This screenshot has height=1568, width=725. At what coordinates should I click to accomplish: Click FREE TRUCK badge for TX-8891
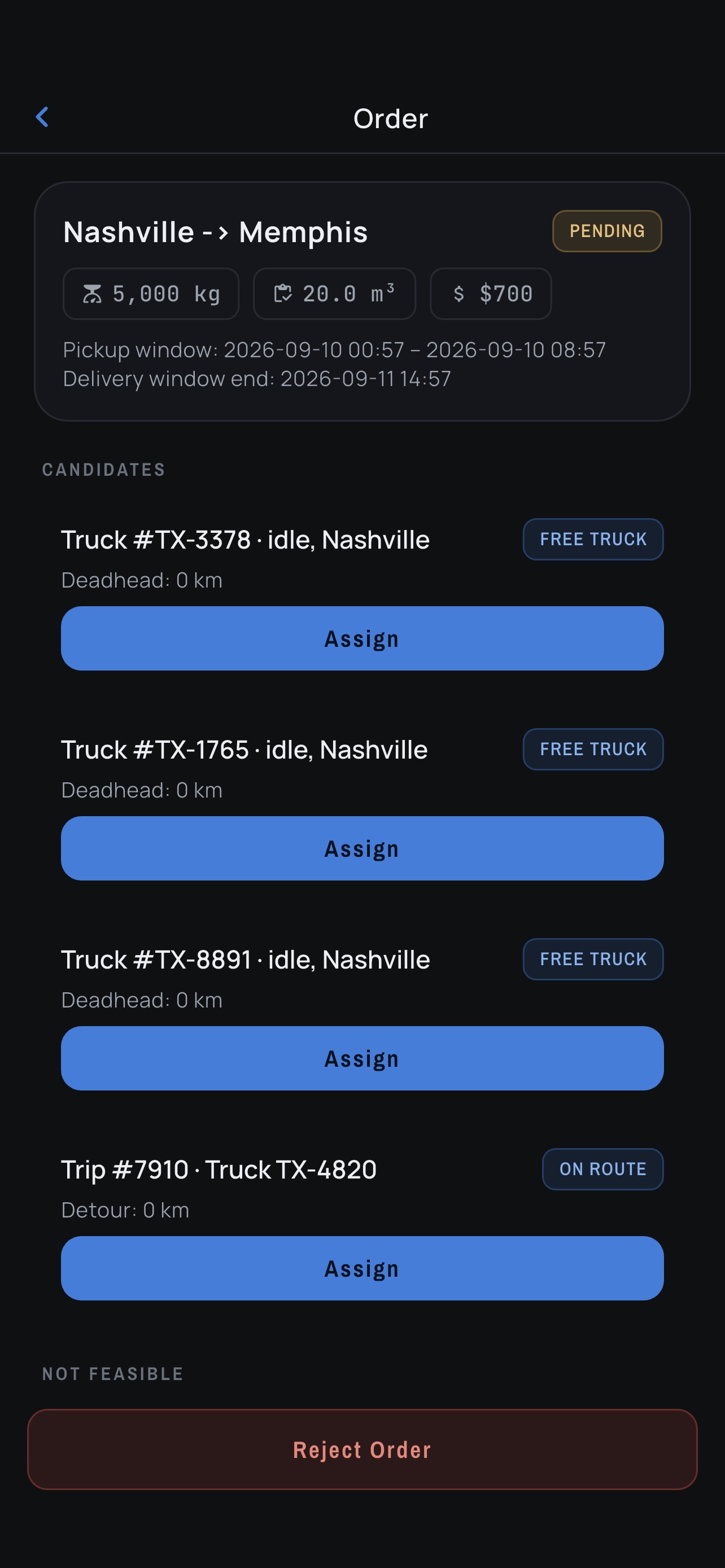(593, 960)
